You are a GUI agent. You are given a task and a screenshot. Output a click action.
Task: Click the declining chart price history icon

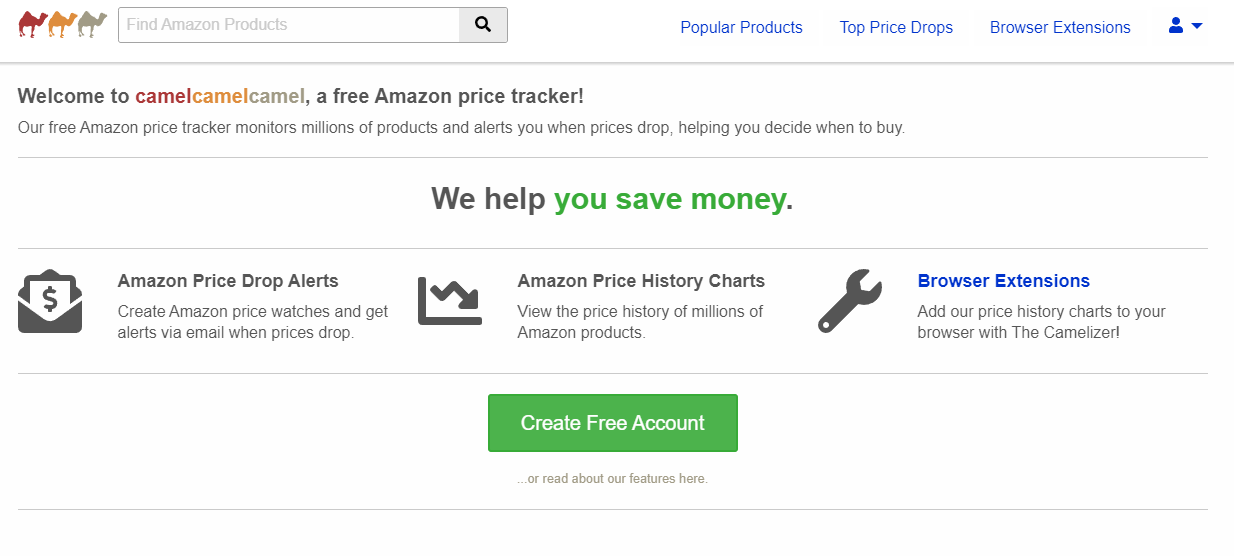(x=450, y=301)
